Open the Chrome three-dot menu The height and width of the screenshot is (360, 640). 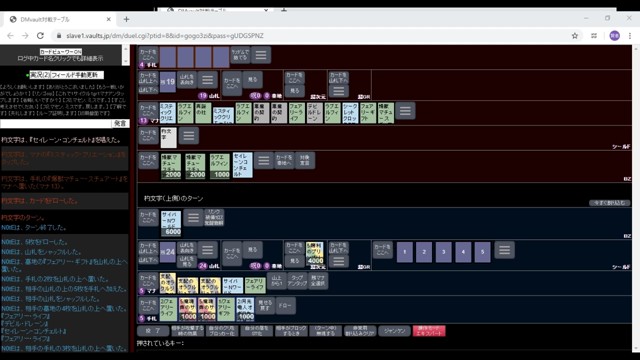pyautogui.click(x=630, y=36)
